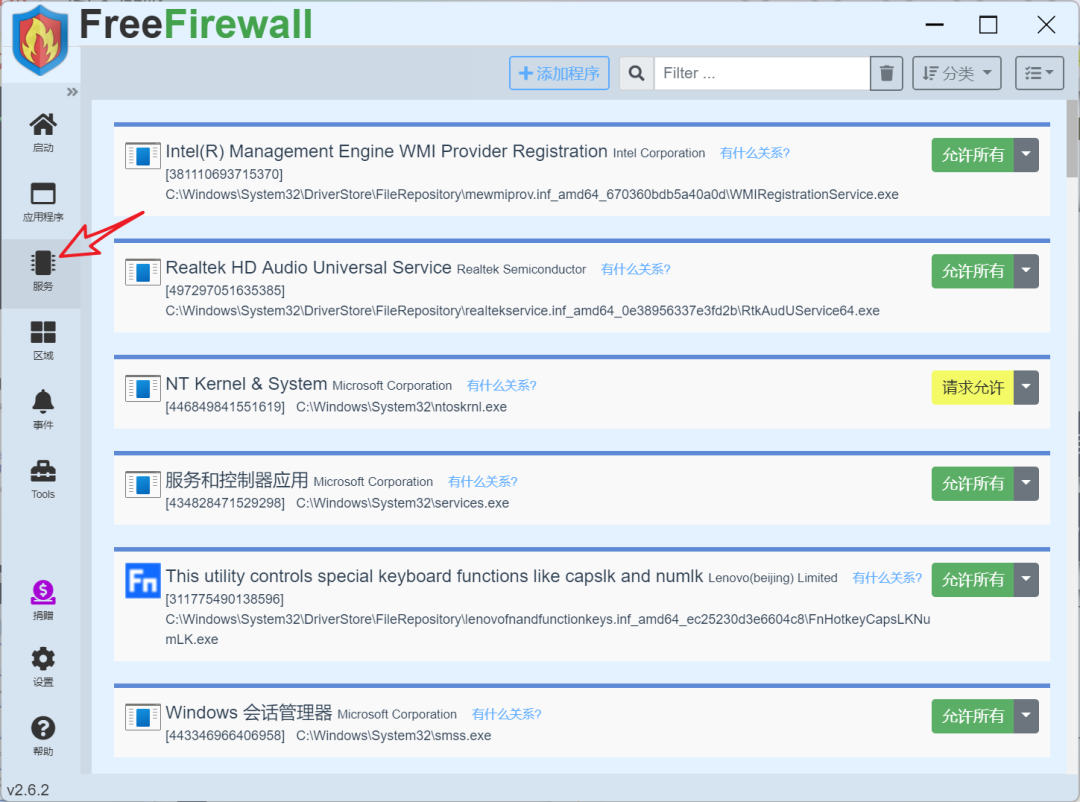The height and width of the screenshot is (802, 1080).
Task: Click the FreeFirewall shield logo
Action: tap(40, 39)
